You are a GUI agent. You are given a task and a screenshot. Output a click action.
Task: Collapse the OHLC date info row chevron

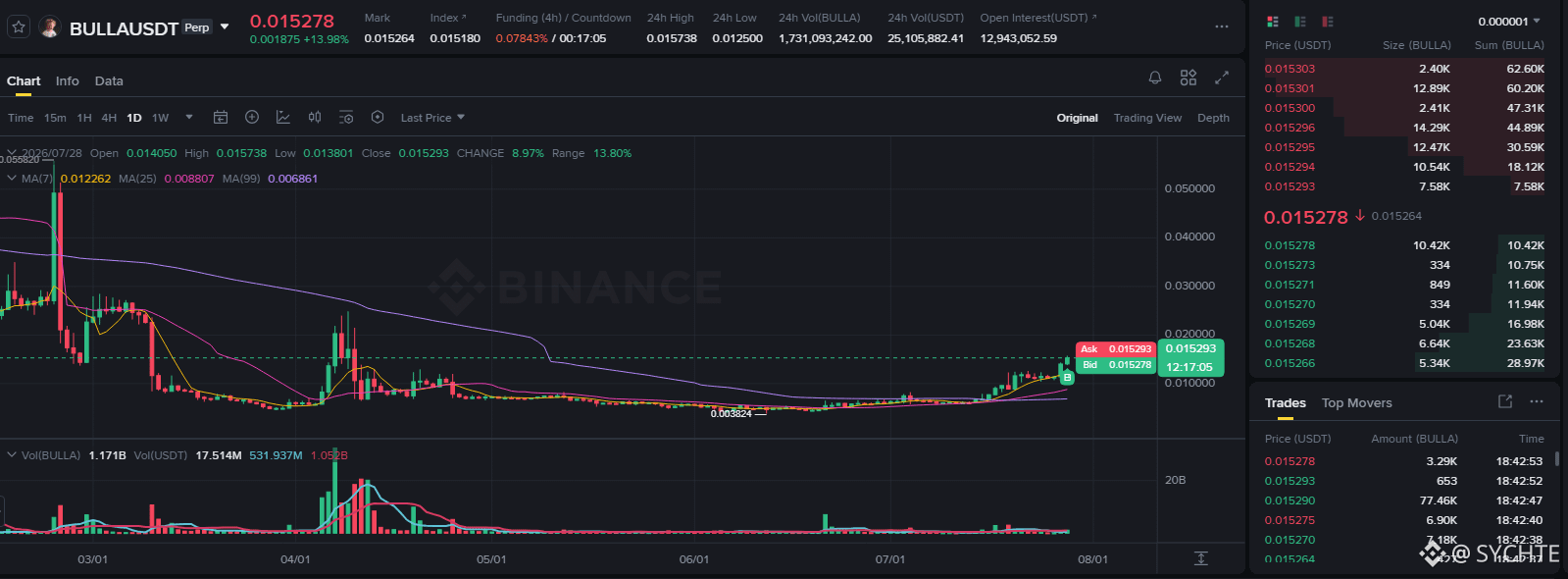click(x=12, y=153)
